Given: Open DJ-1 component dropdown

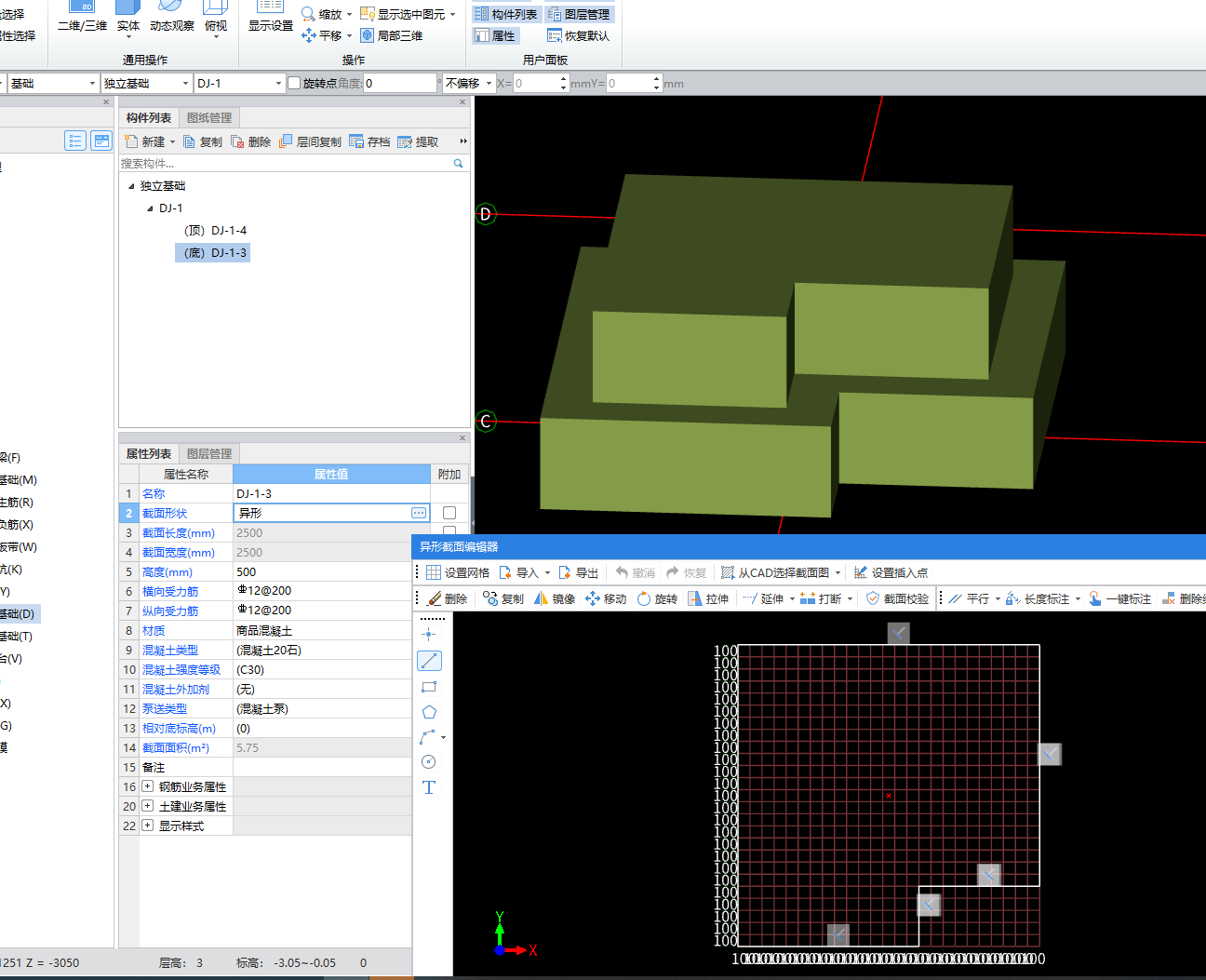Looking at the screenshot, I should [x=278, y=83].
